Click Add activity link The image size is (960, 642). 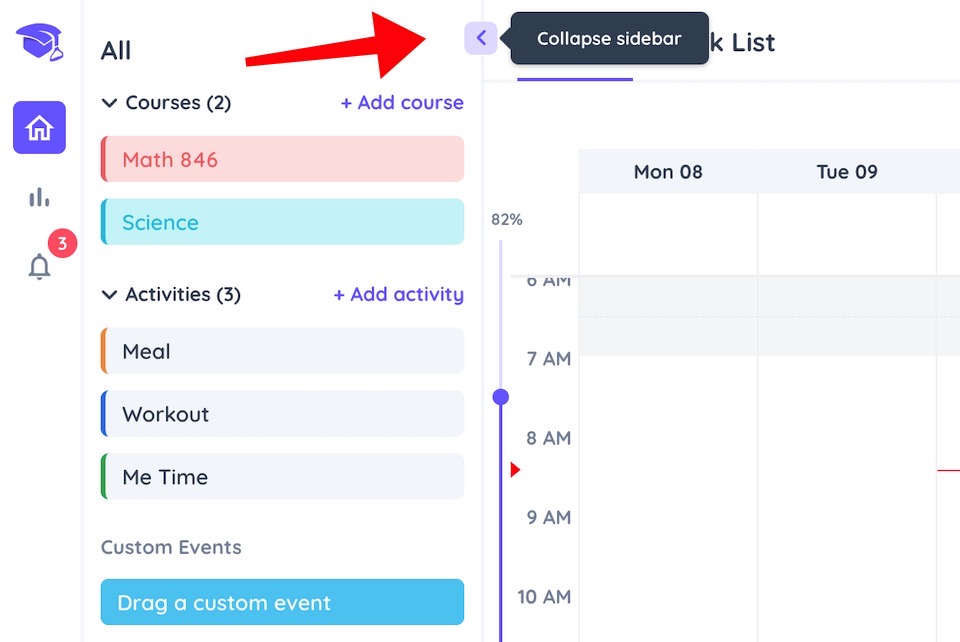(x=399, y=294)
